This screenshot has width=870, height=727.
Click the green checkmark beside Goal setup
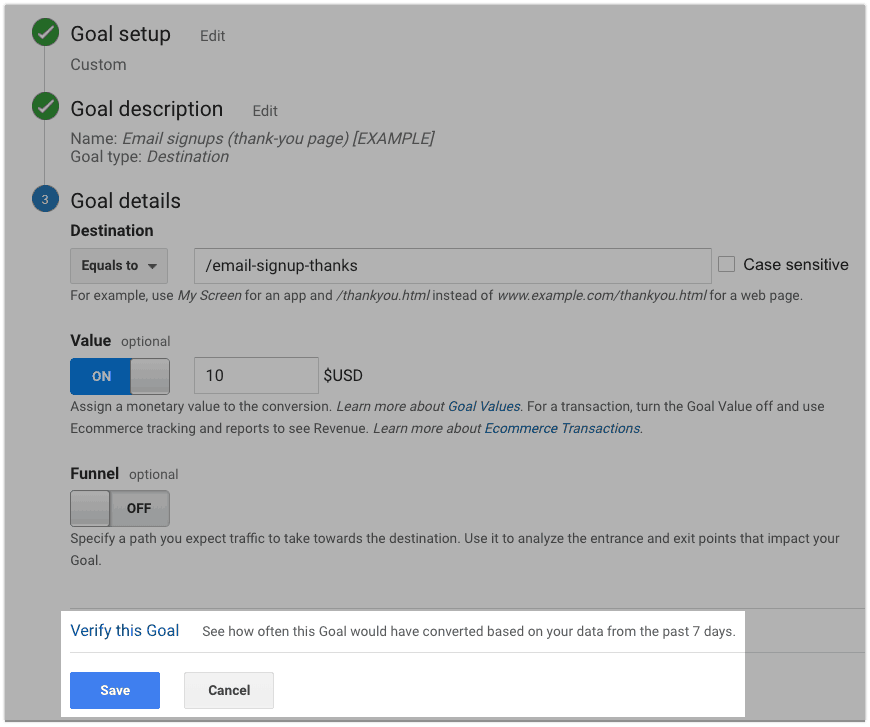[45, 32]
